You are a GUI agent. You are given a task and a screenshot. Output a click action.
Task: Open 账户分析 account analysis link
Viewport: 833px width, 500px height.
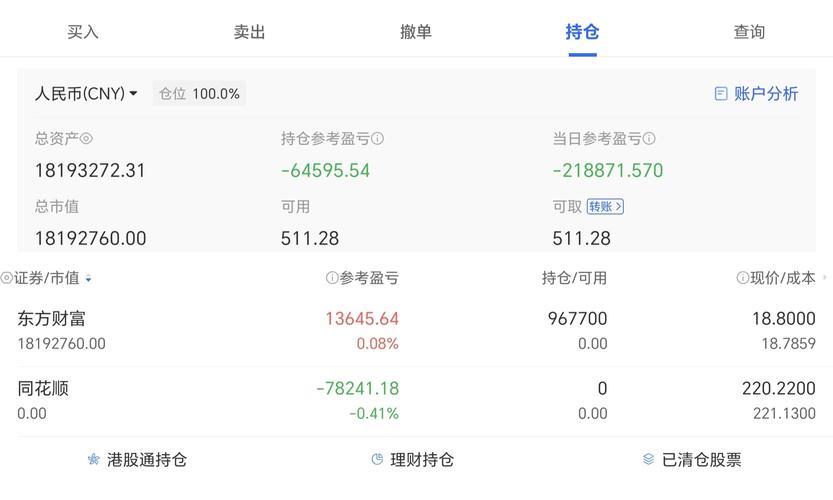pyautogui.click(x=756, y=94)
